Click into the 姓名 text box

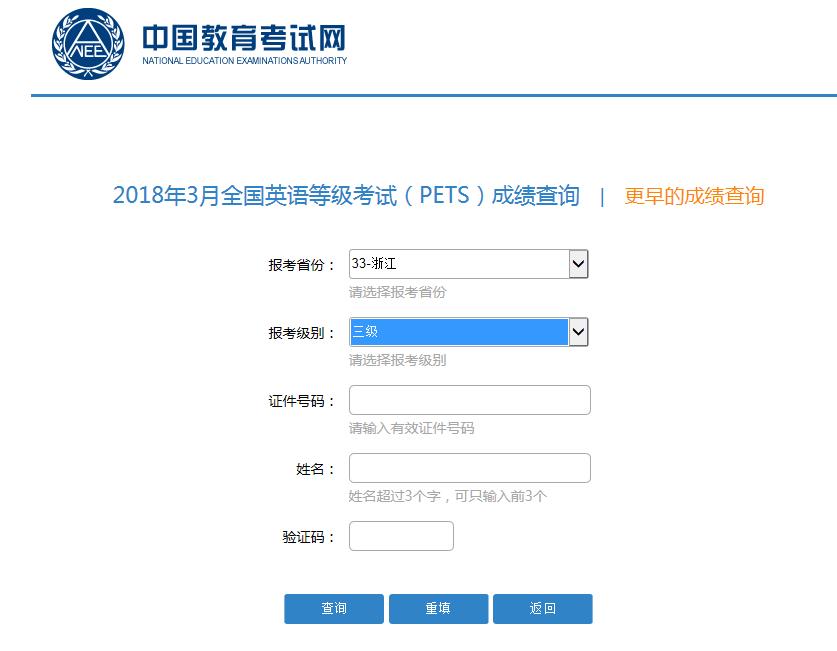point(469,468)
